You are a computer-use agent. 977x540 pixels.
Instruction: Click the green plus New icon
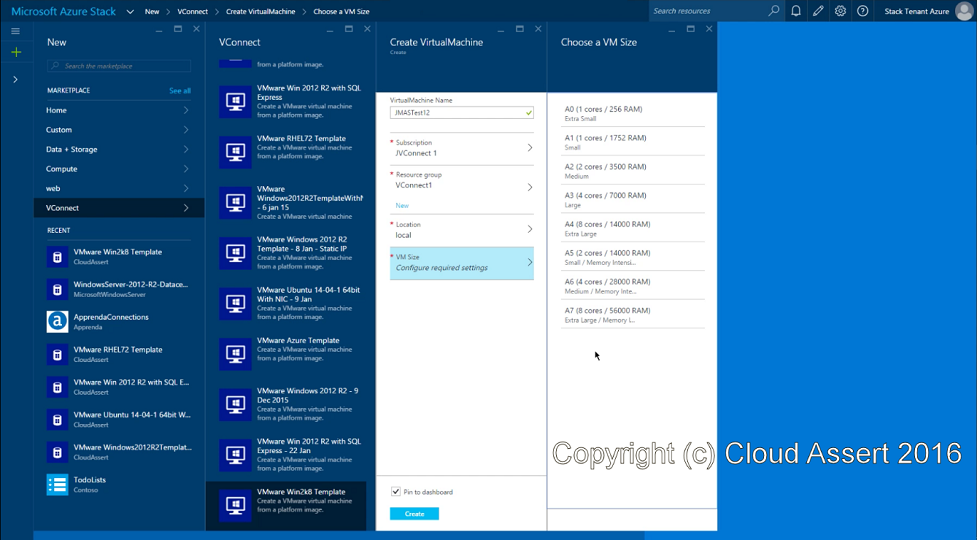tap(16, 52)
